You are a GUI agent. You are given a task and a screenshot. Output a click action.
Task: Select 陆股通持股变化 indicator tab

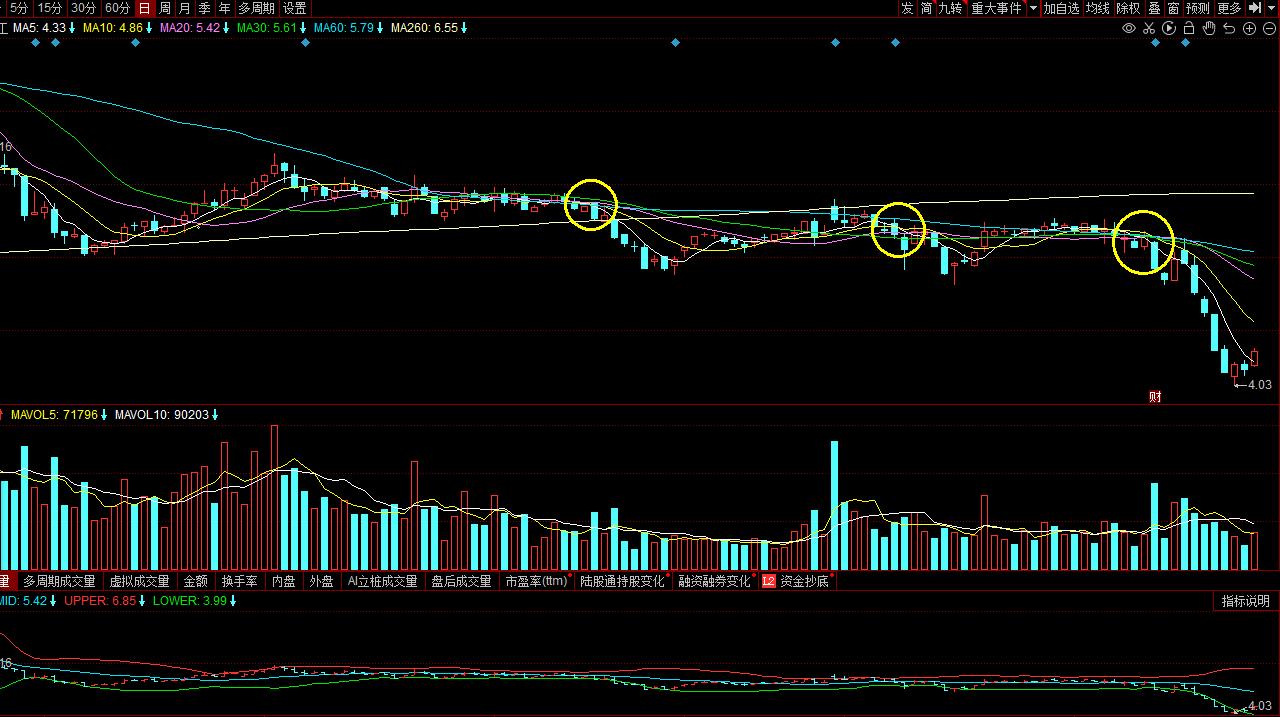click(623, 581)
